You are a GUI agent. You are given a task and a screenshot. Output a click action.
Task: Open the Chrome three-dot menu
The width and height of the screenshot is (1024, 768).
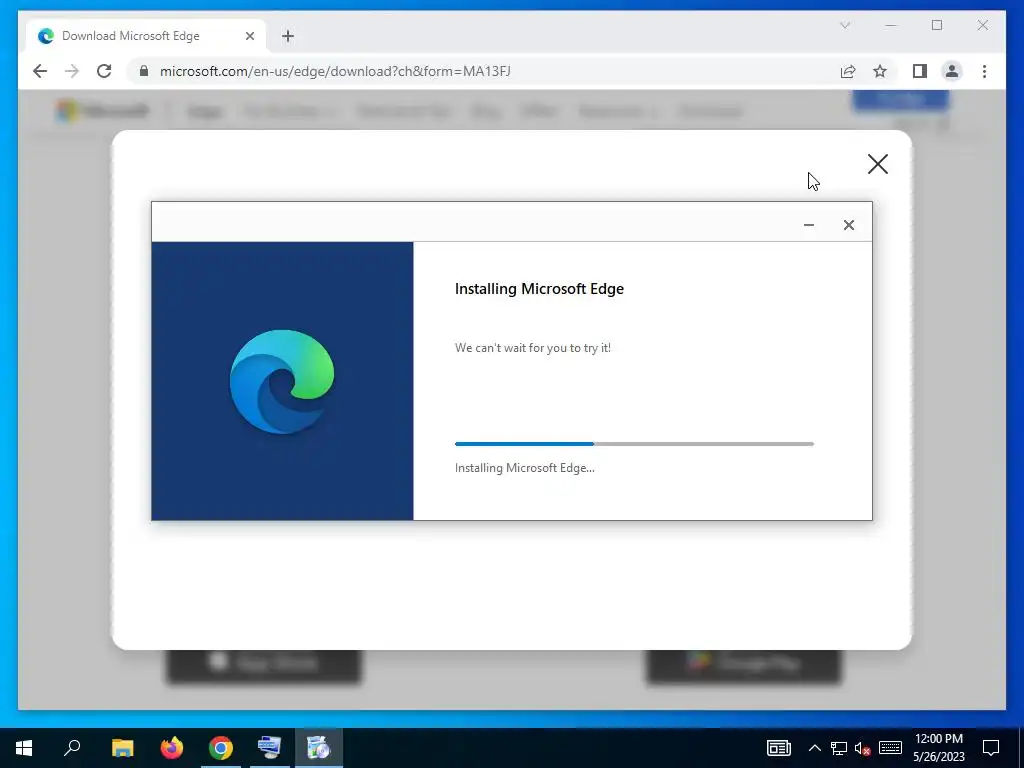click(x=984, y=71)
